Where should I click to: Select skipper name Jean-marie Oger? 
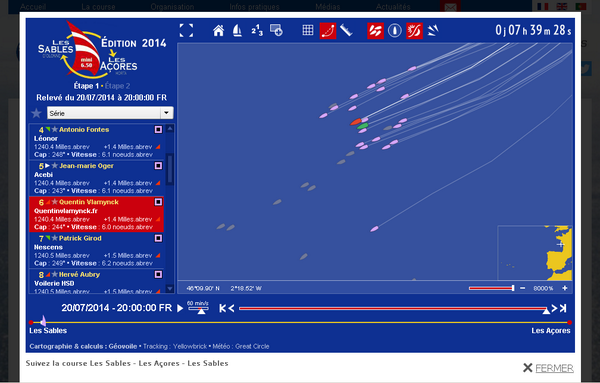point(86,166)
